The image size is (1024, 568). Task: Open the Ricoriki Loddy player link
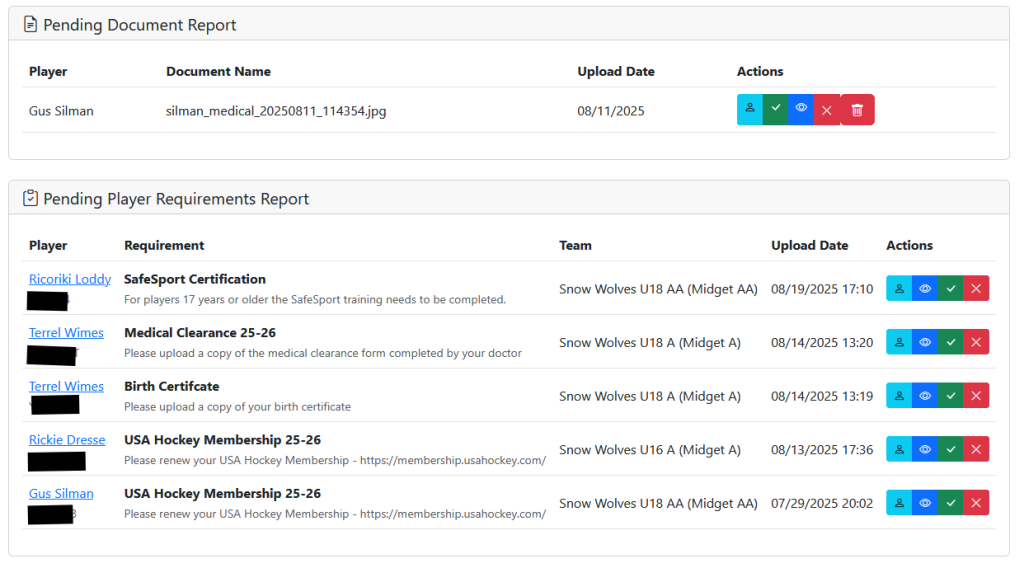pyautogui.click(x=70, y=279)
